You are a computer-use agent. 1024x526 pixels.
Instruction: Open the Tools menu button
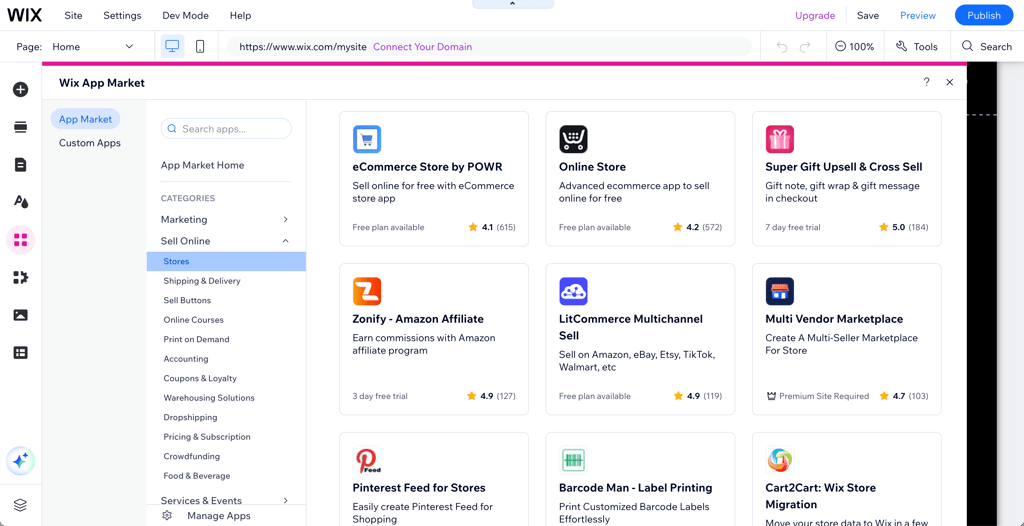(917, 47)
